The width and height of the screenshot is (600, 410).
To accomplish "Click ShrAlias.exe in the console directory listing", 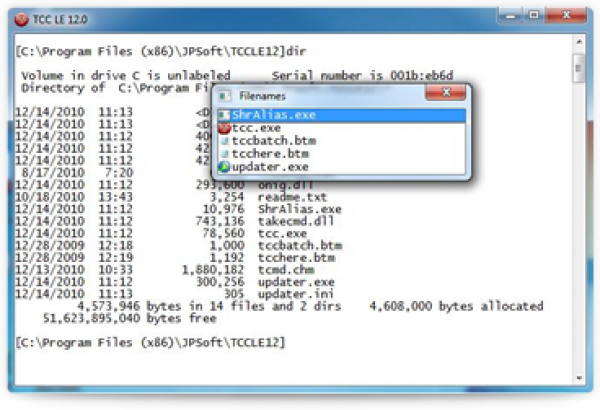I will [300, 209].
